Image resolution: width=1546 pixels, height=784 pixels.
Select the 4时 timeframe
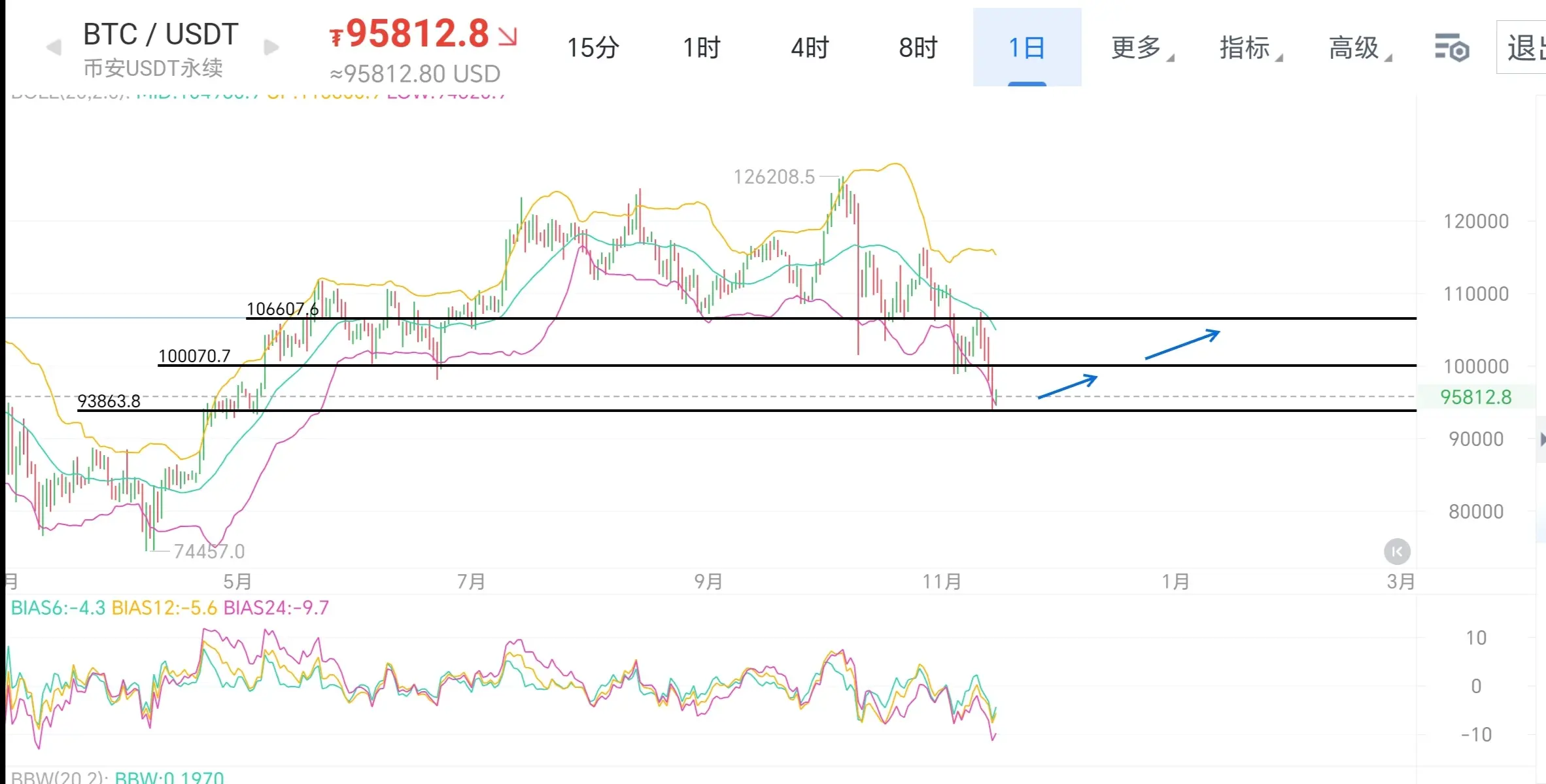[x=810, y=48]
